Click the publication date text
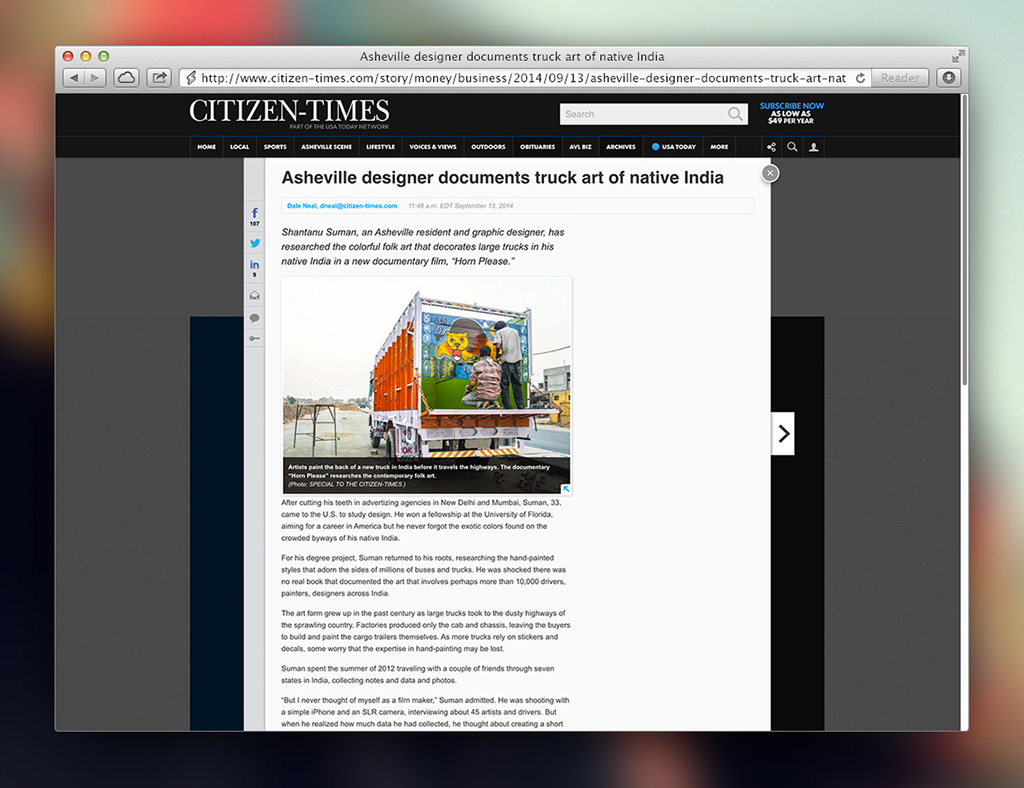 click(x=460, y=206)
